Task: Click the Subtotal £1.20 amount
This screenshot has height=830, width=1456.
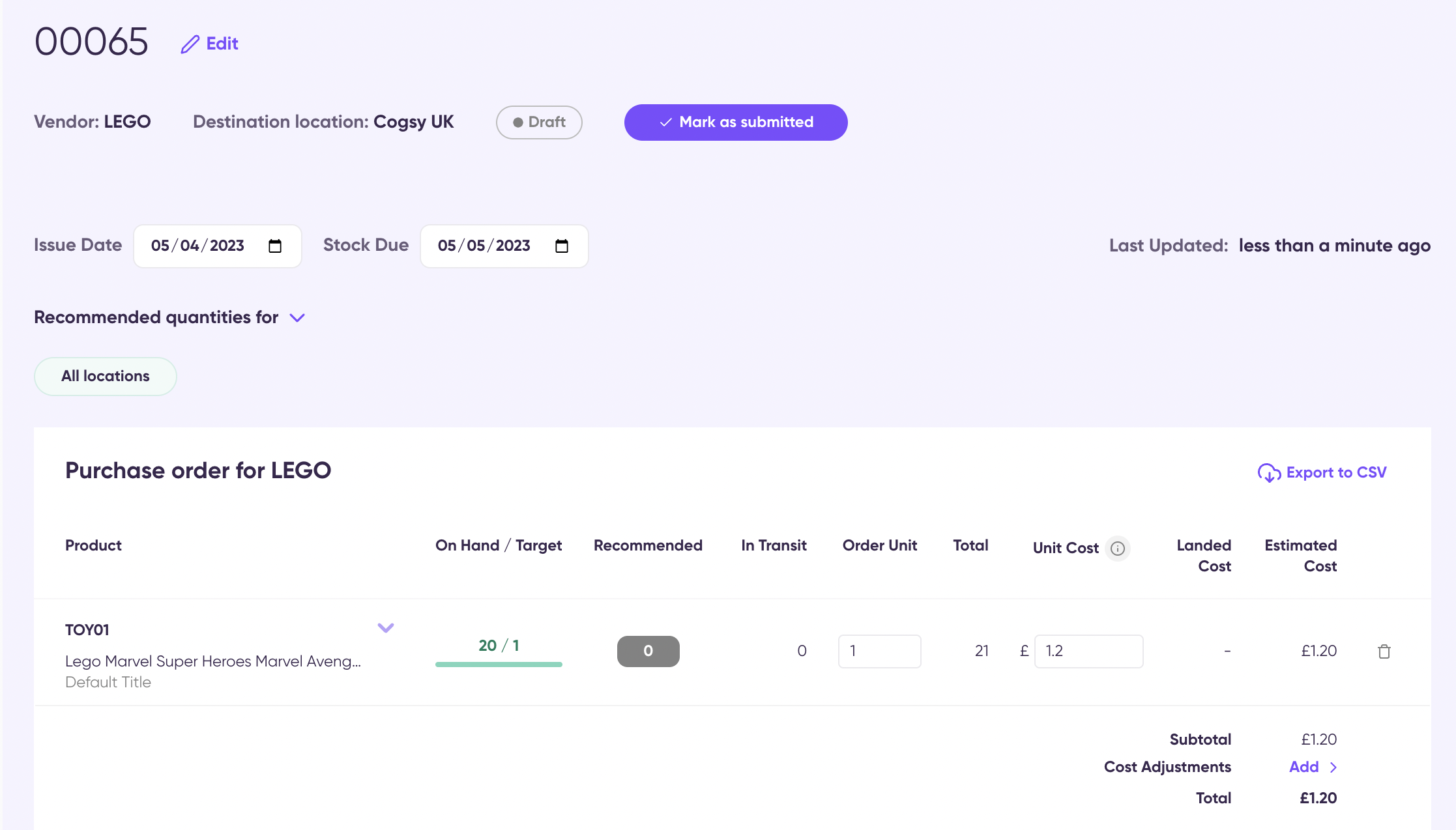Action: [x=1318, y=740]
